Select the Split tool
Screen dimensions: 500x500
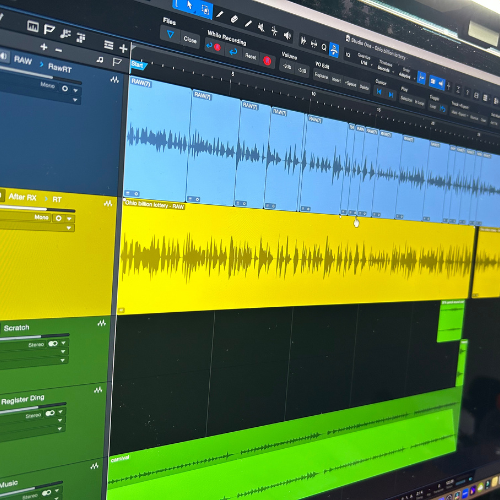point(220,14)
